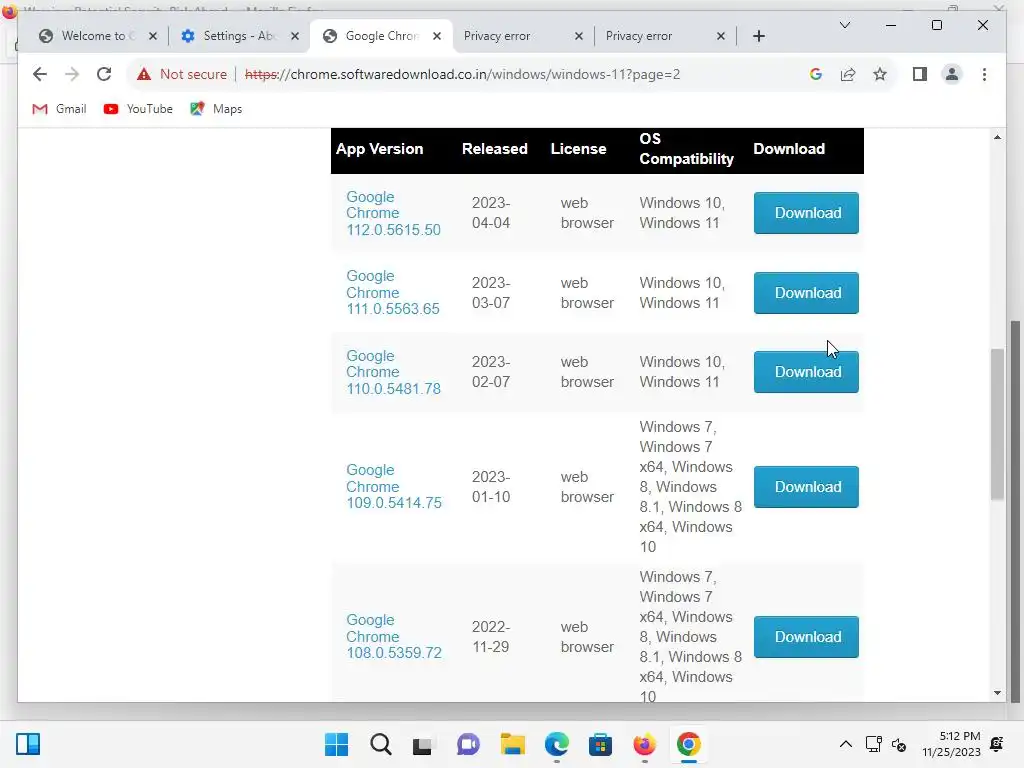
Task: Open Google Chrome 108.0.5359.72 link
Action: pyautogui.click(x=394, y=636)
